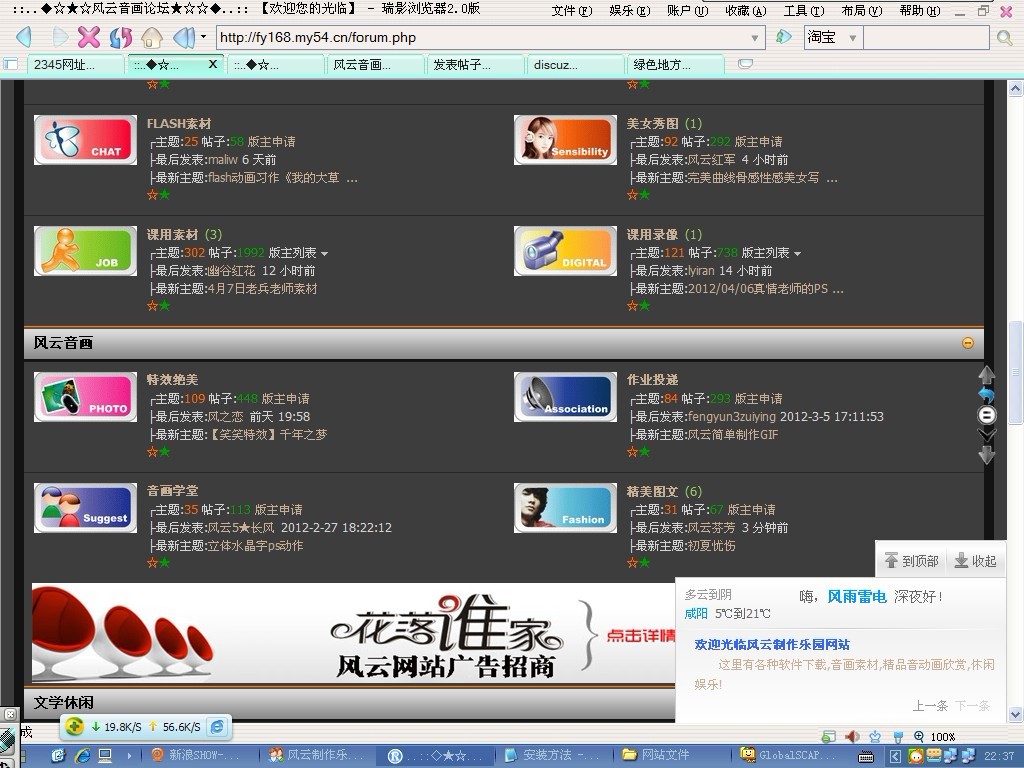Click the 到顶部 button
This screenshot has height=768, width=1024.
[912, 560]
